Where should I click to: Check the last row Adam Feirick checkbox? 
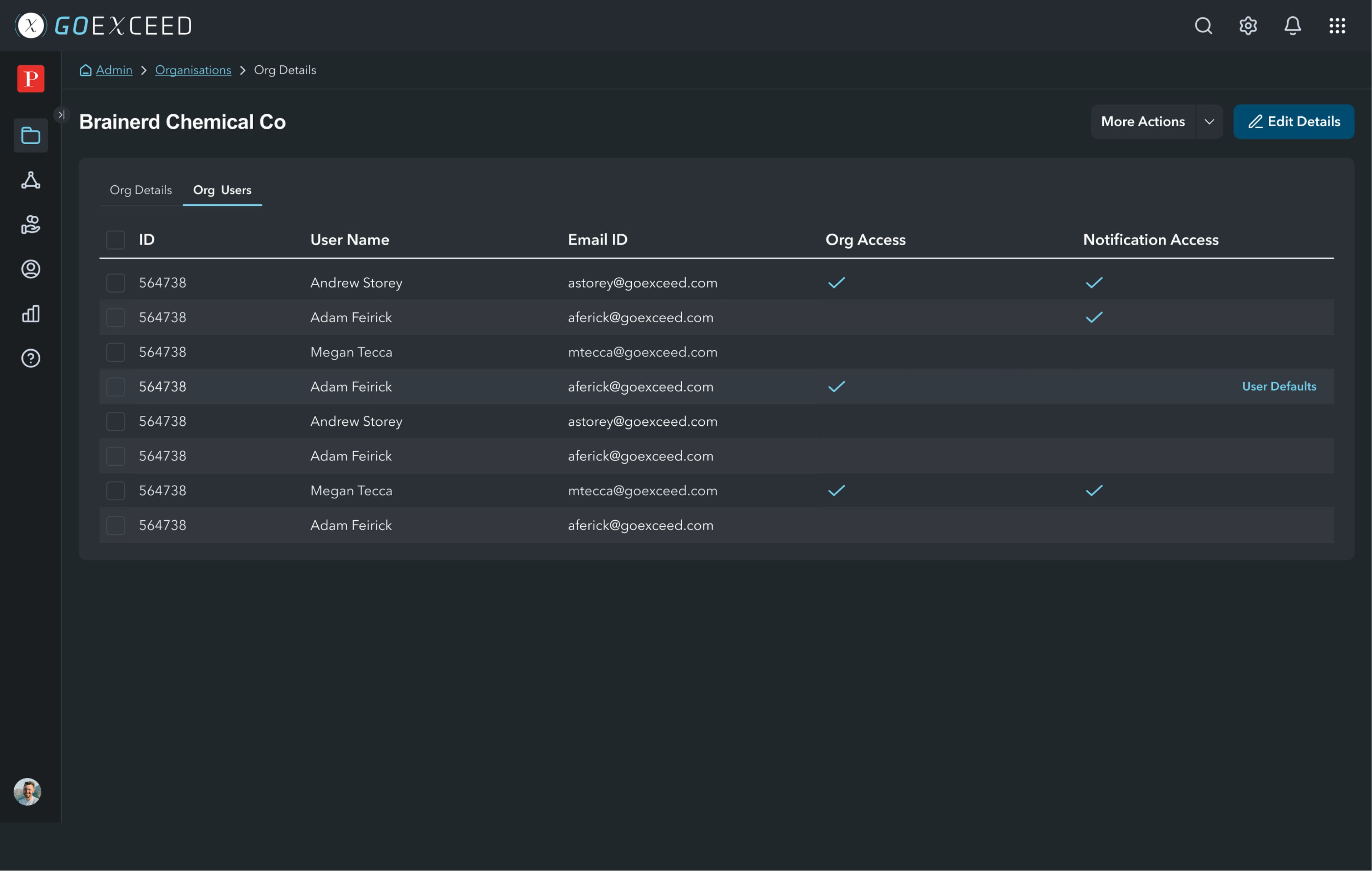116,526
